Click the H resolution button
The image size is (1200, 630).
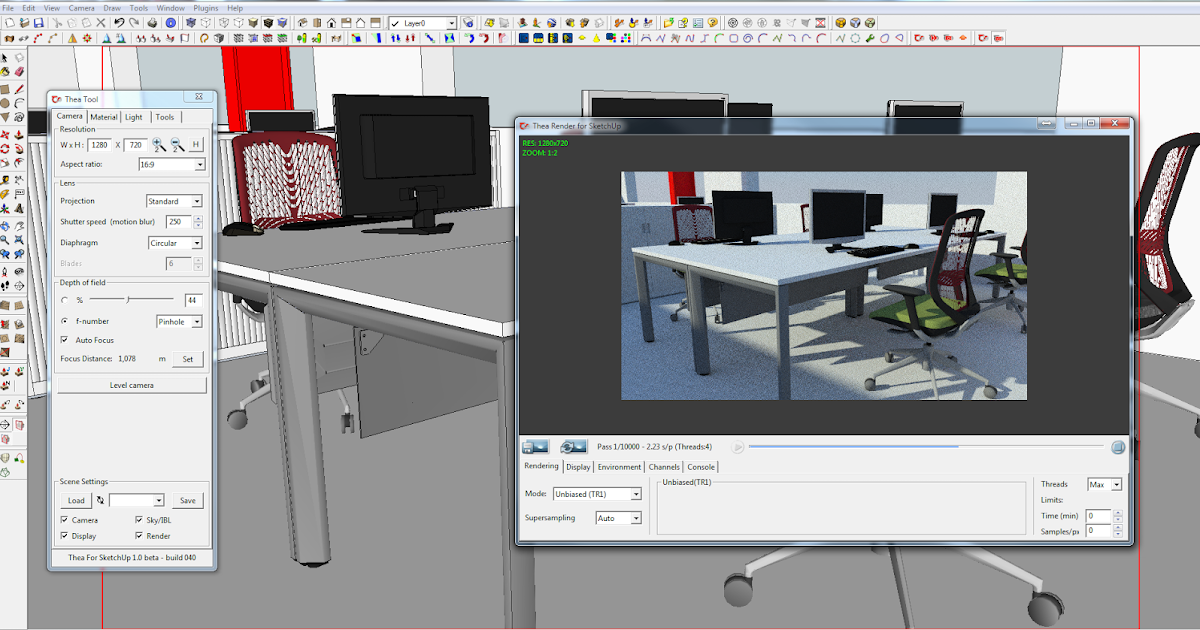click(196, 144)
